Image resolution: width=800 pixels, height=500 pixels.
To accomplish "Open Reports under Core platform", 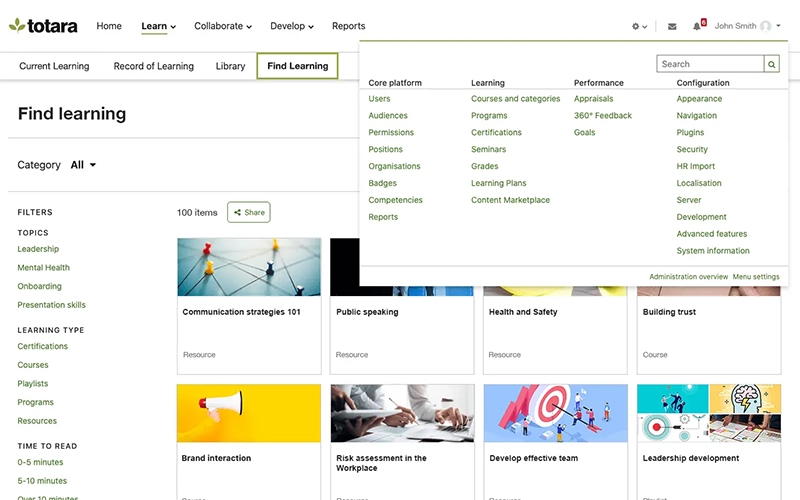I will tap(383, 216).
